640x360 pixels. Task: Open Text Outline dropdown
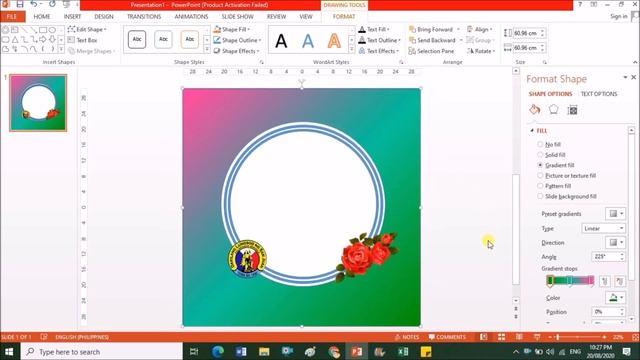(x=379, y=40)
